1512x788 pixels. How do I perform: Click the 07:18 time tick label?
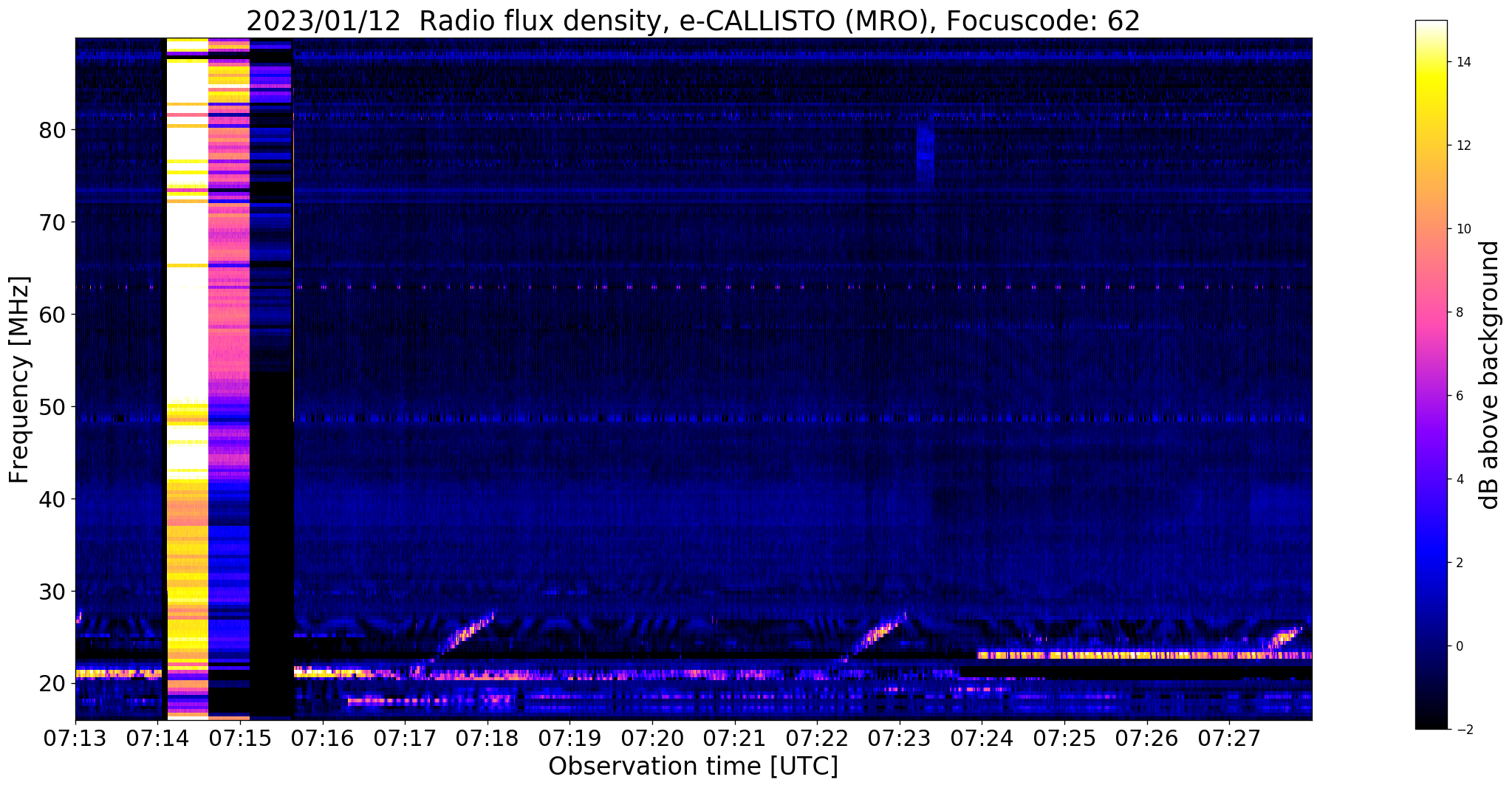click(488, 739)
